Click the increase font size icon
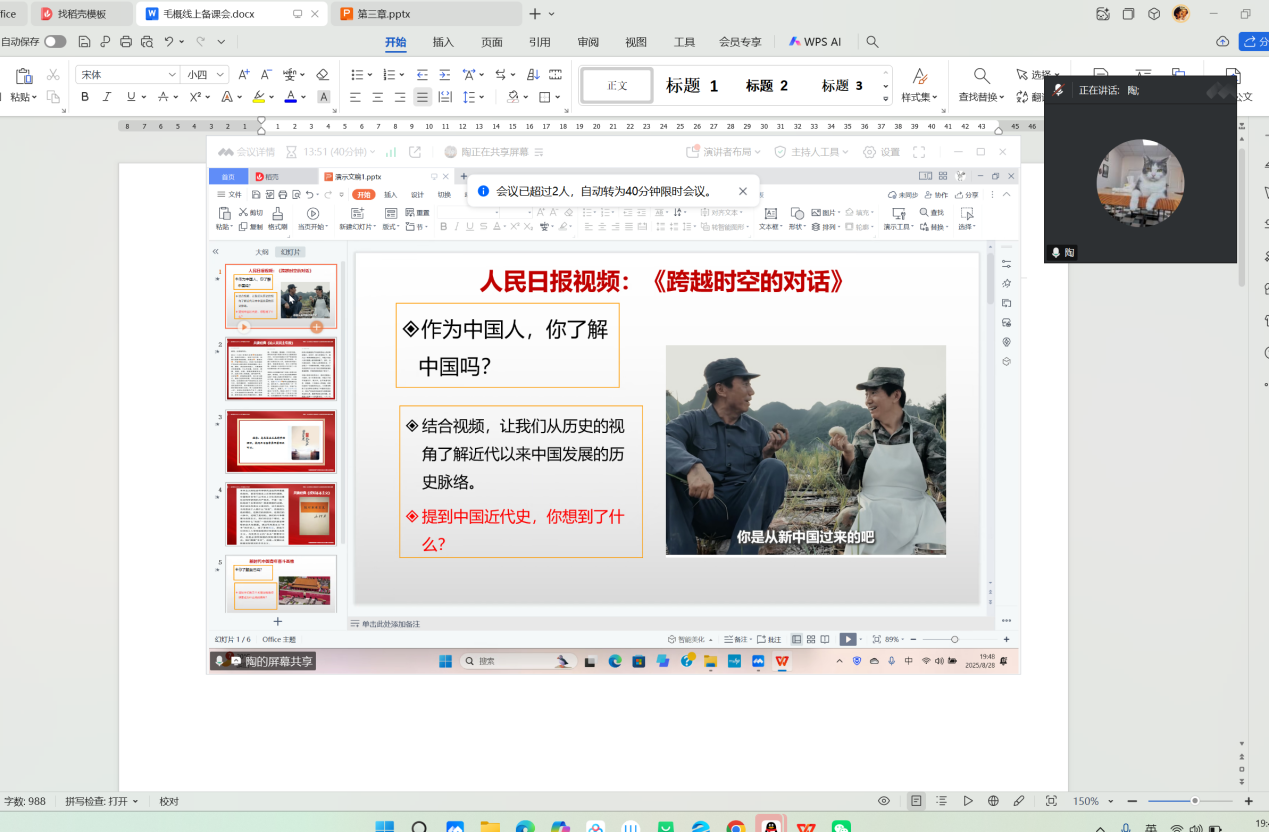The width and height of the screenshot is (1269, 832). pos(245,75)
